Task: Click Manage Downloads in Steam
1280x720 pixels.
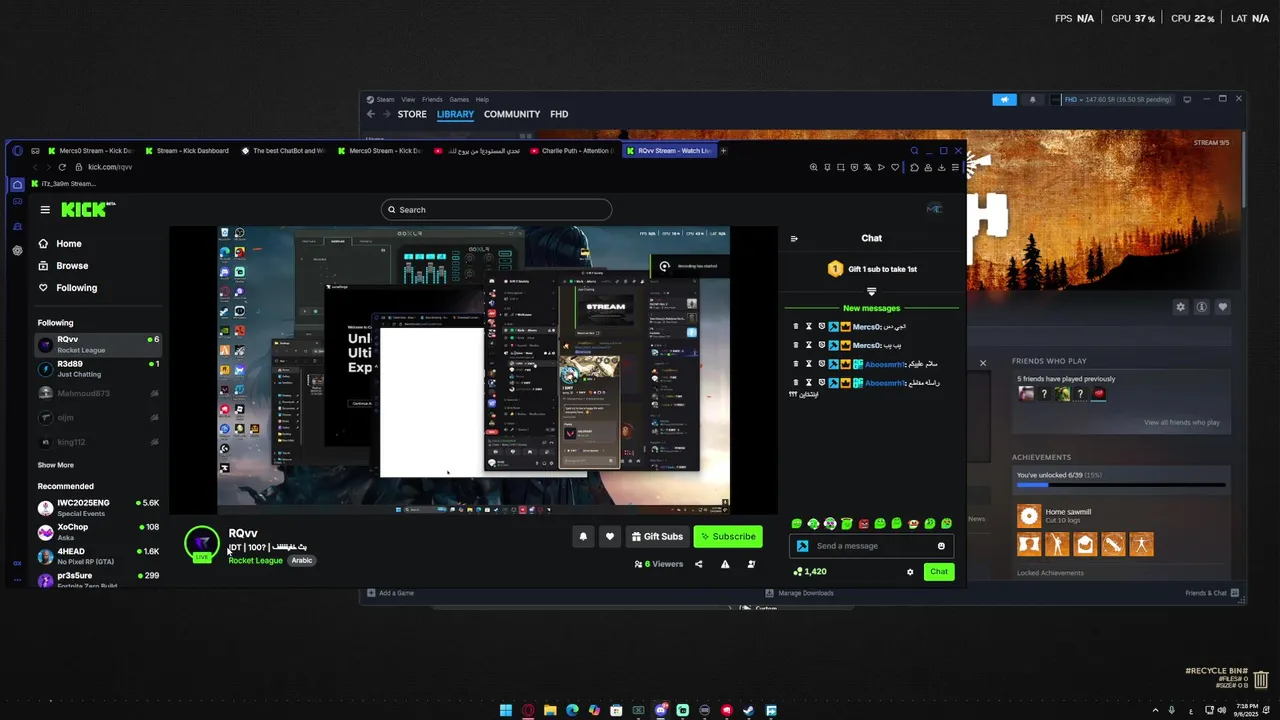Action: tap(800, 593)
